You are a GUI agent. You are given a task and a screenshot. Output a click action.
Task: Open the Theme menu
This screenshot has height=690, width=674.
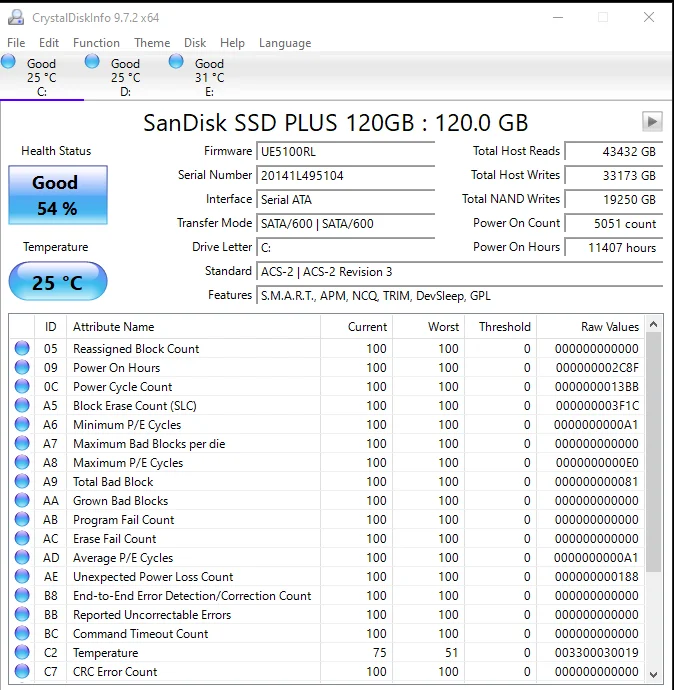pyautogui.click(x=152, y=43)
